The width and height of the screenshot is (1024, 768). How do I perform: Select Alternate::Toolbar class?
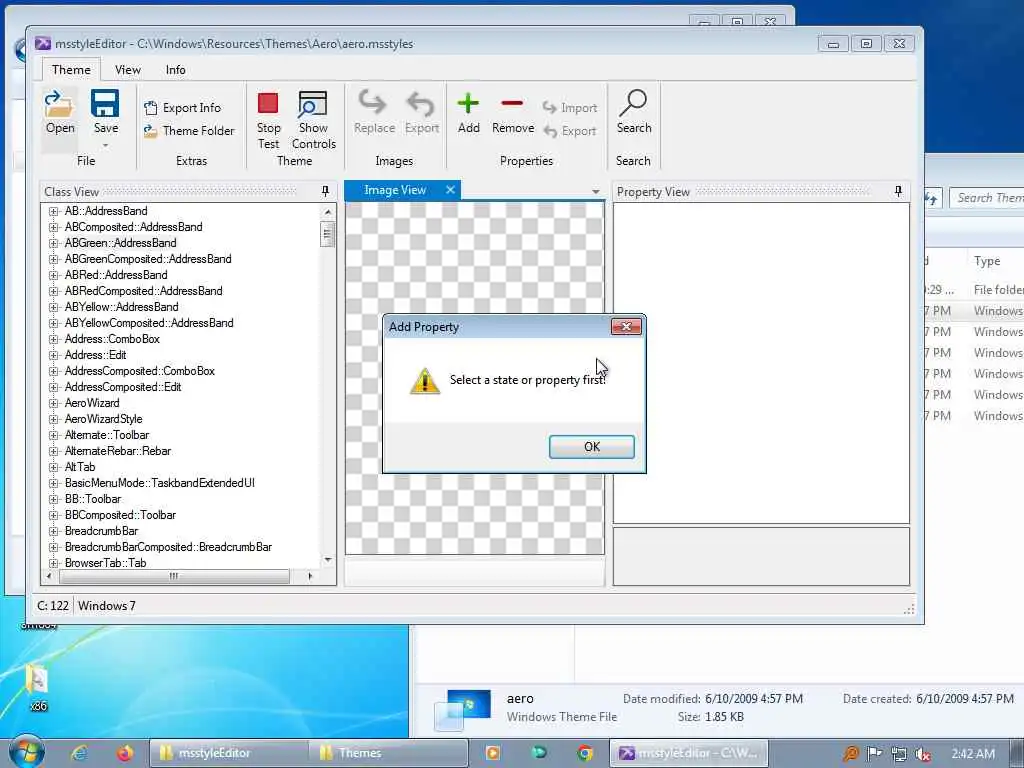106,435
